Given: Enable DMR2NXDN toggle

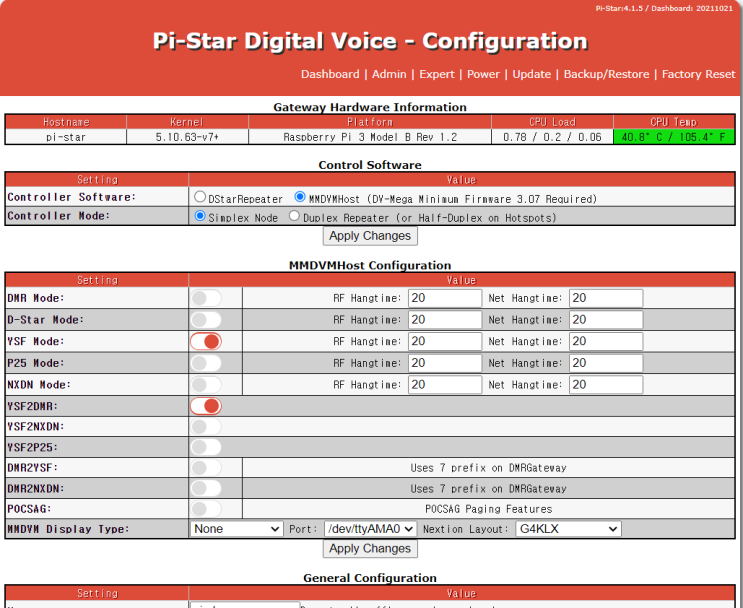Looking at the screenshot, I should tap(206, 488).
